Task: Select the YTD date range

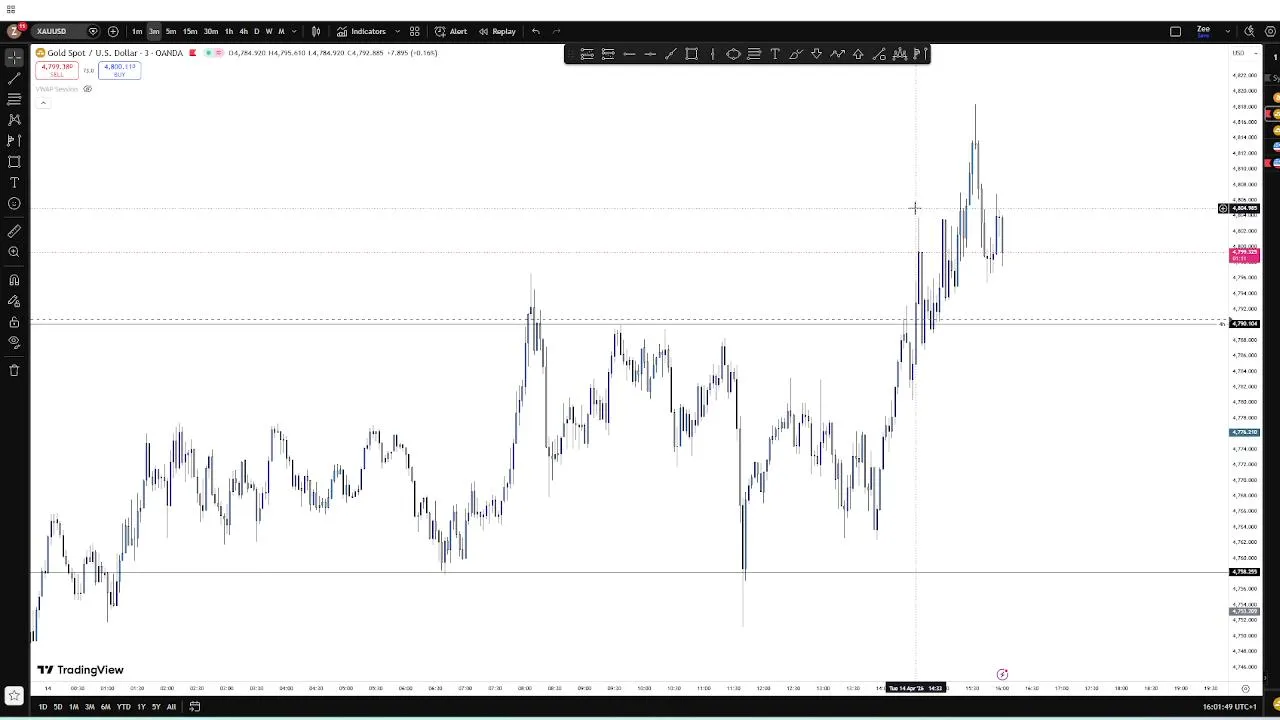Action: click(x=123, y=707)
